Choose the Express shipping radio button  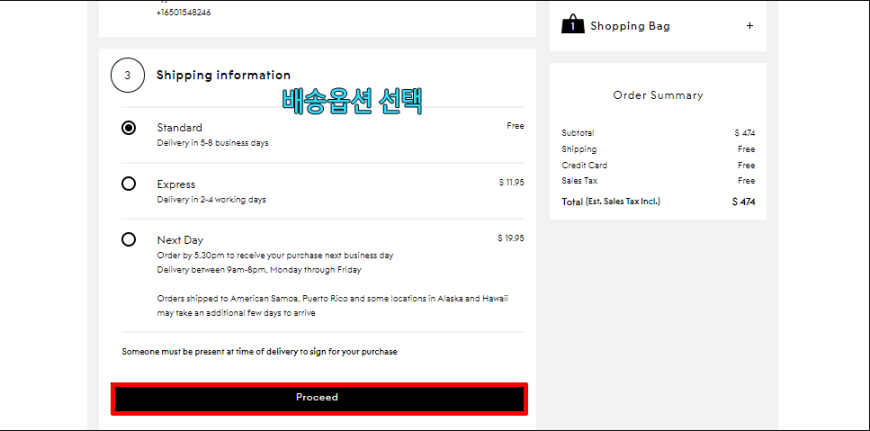(x=128, y=184)
